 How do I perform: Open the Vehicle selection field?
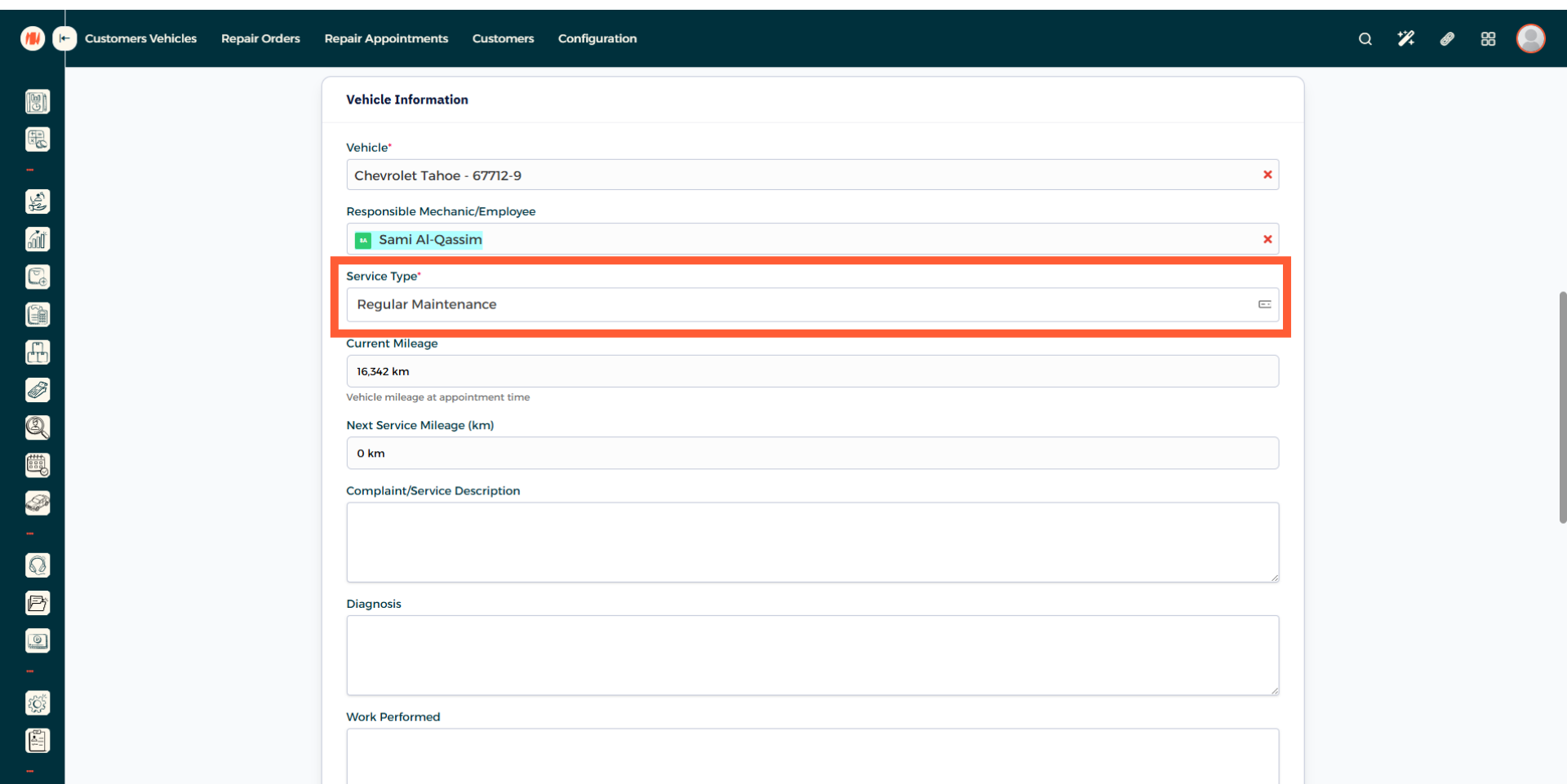800,175
